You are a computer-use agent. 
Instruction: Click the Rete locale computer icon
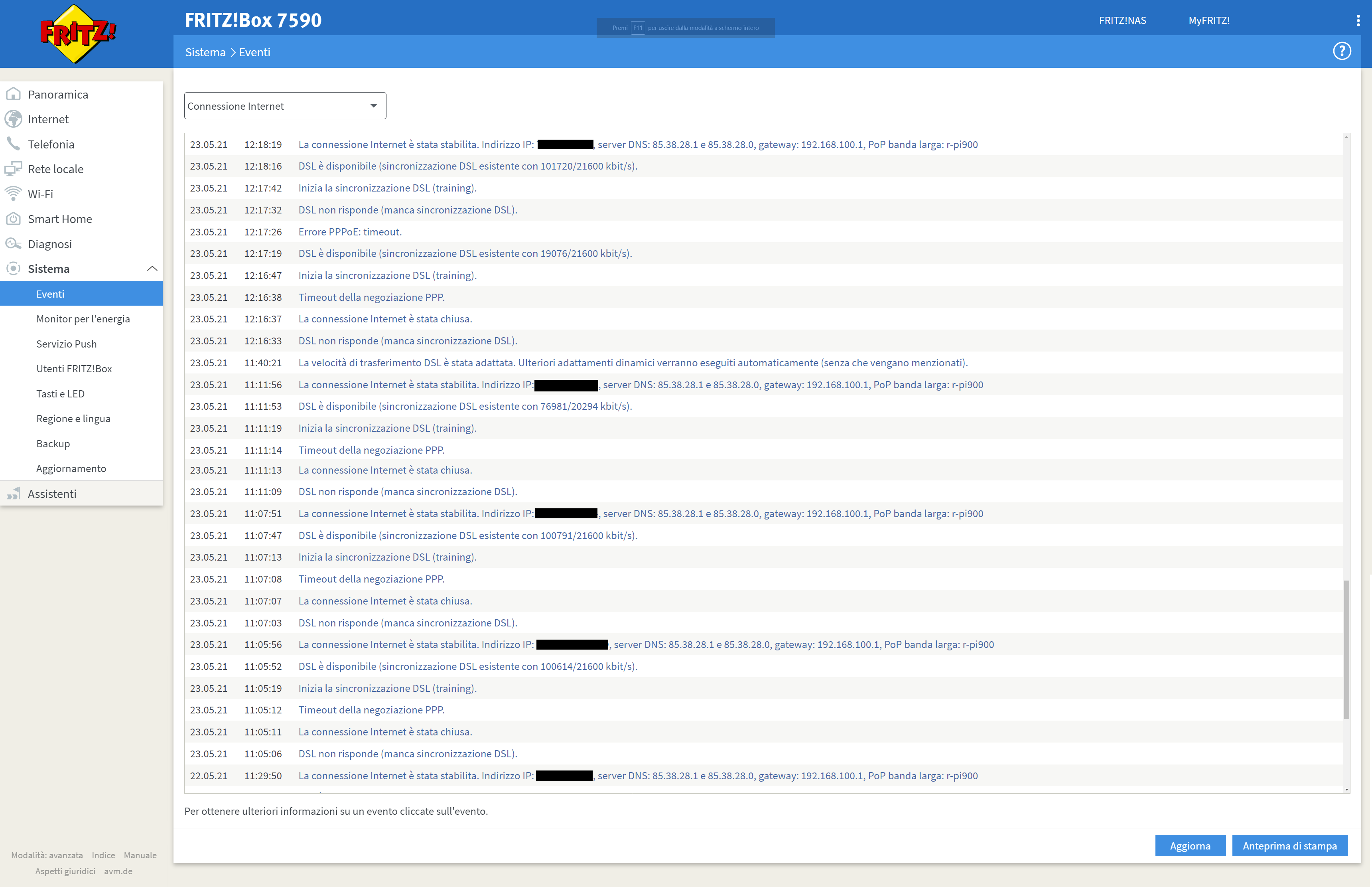click(x=13, y=169)
